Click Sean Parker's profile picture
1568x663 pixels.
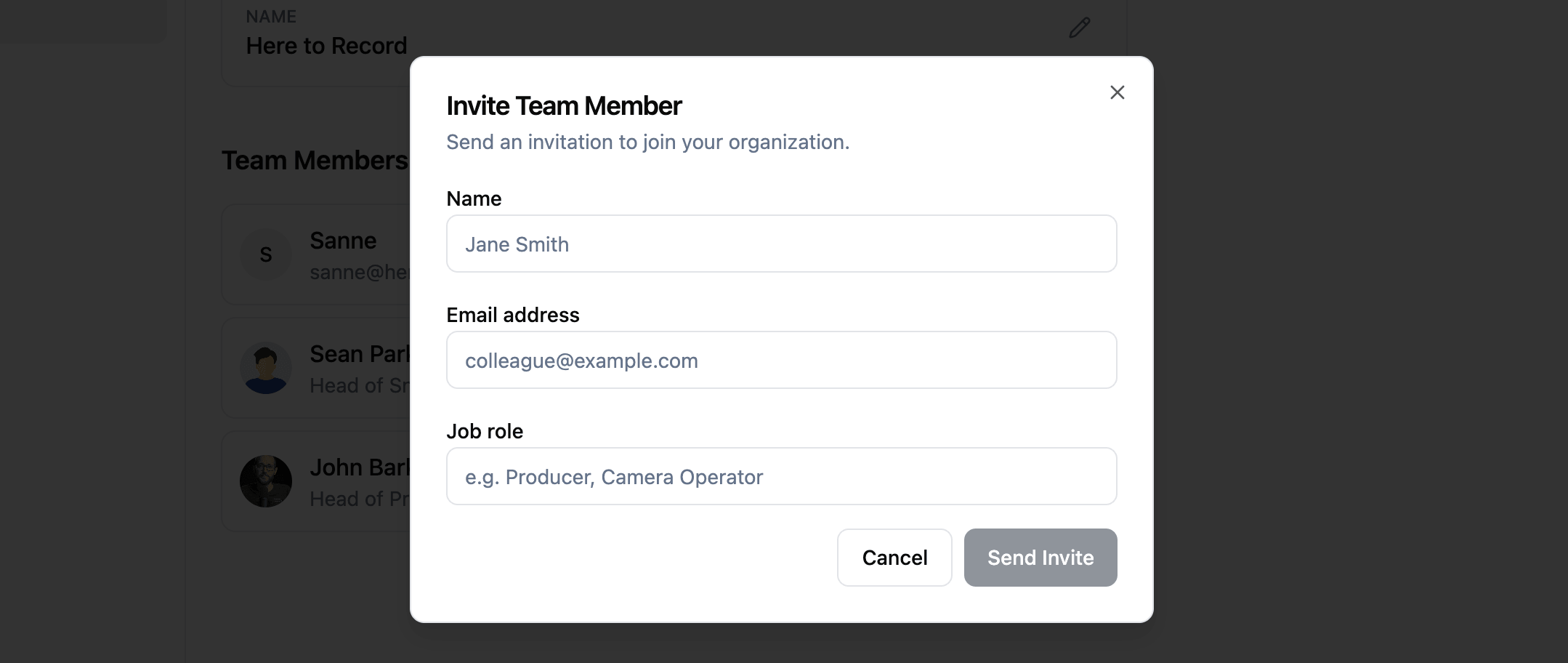click(265, 368)
